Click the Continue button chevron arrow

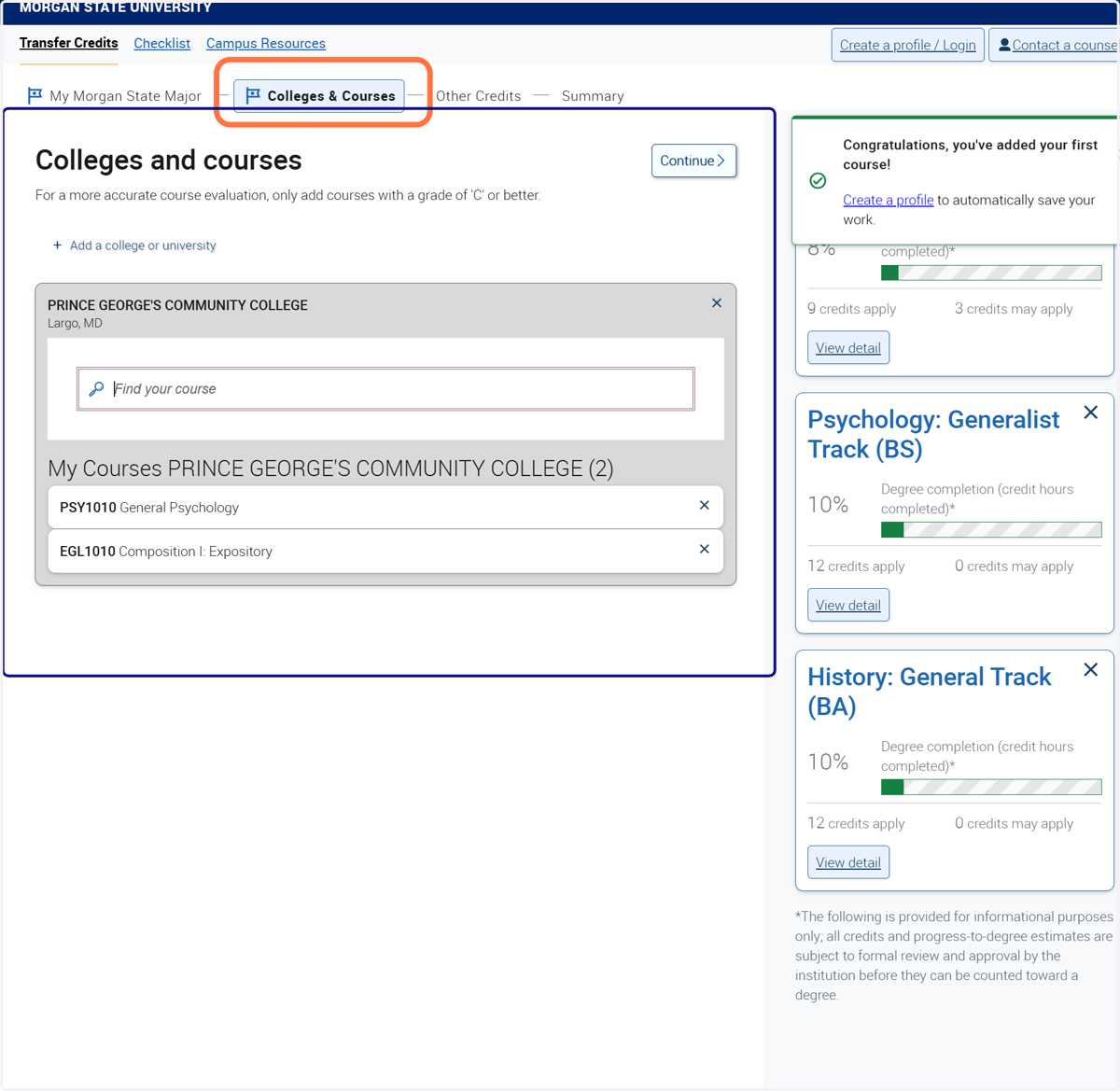click(x=721, y=161)
